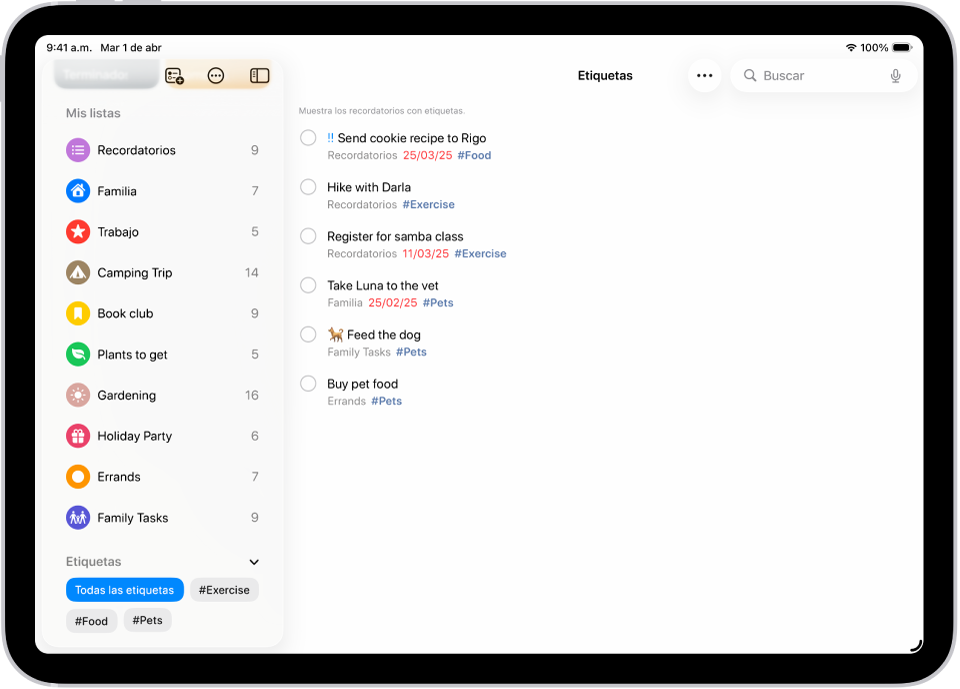
Task: Complete the 'Hike with Darla' reminder
Action: pyautogui.click(x=308, y=187)
